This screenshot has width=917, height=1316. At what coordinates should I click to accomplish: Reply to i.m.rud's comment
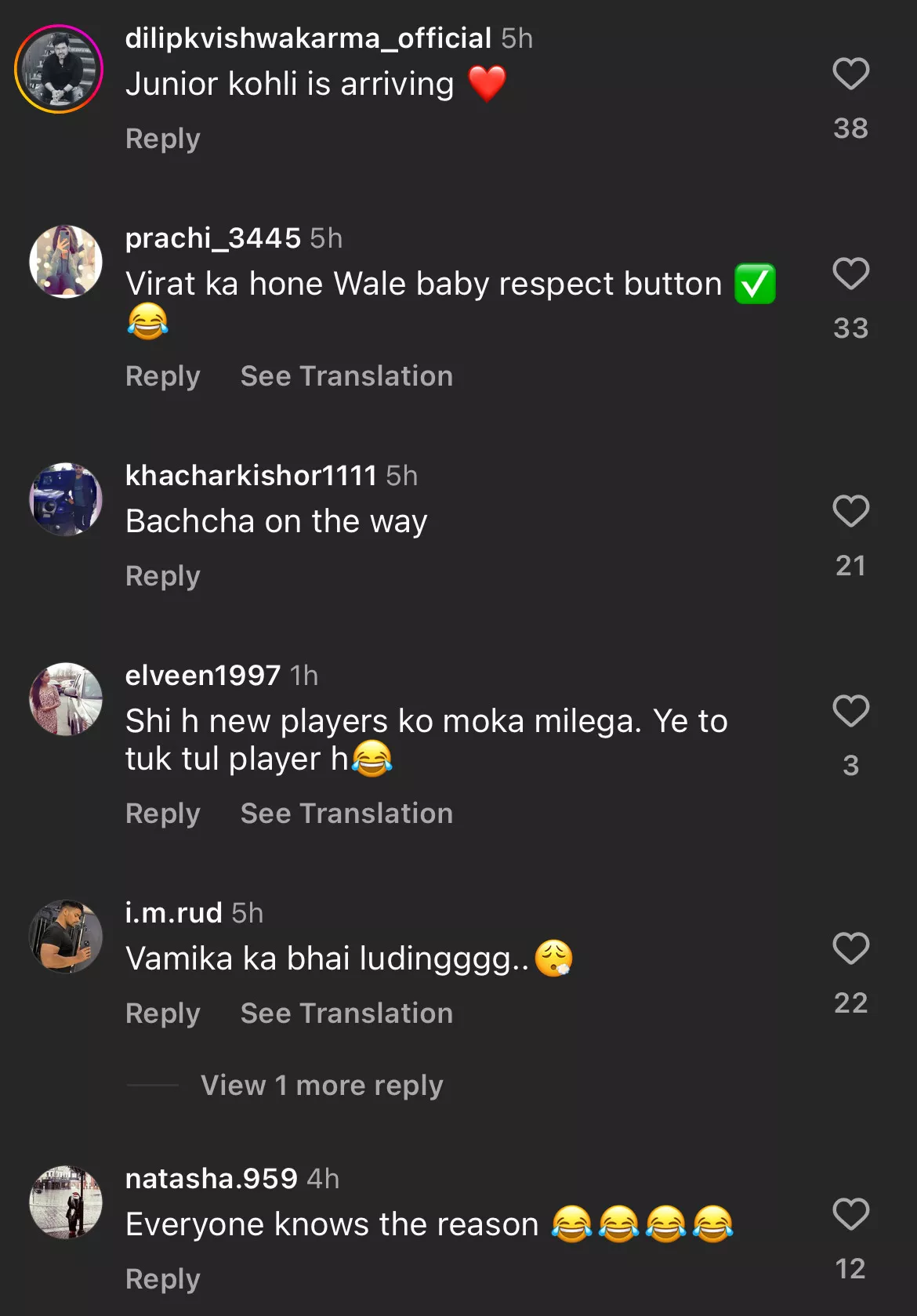tap(163, 1013)
